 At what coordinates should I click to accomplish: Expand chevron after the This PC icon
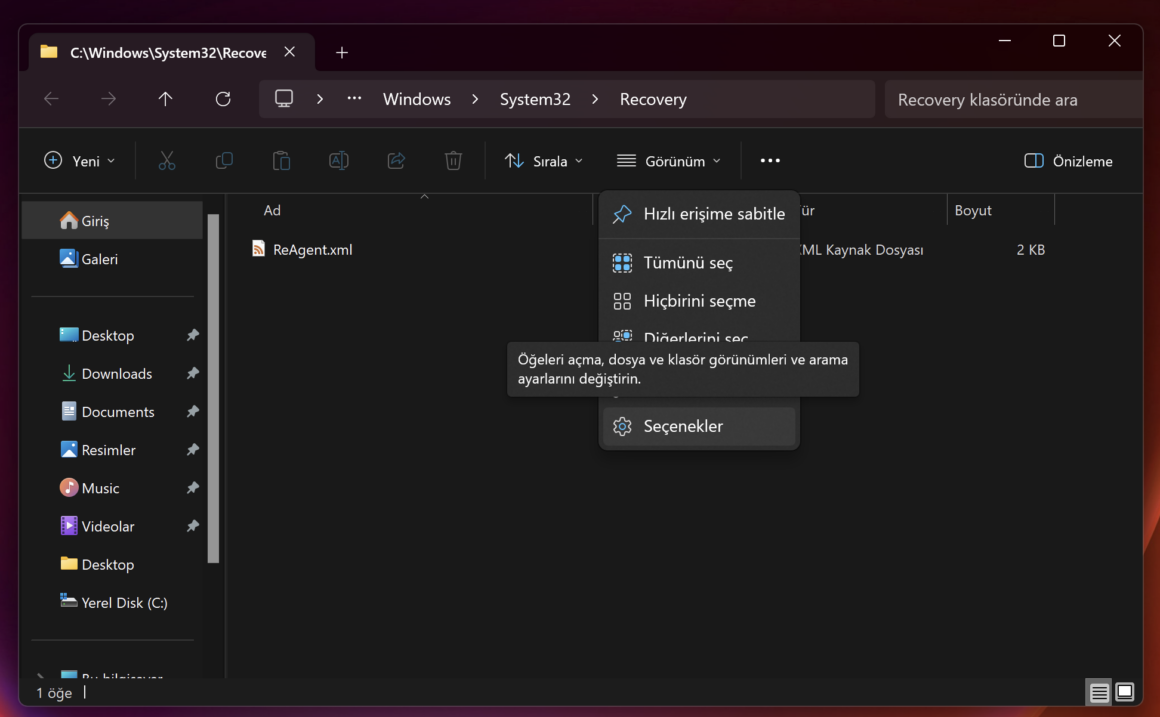pyautogui.click(x=320, y=99)
